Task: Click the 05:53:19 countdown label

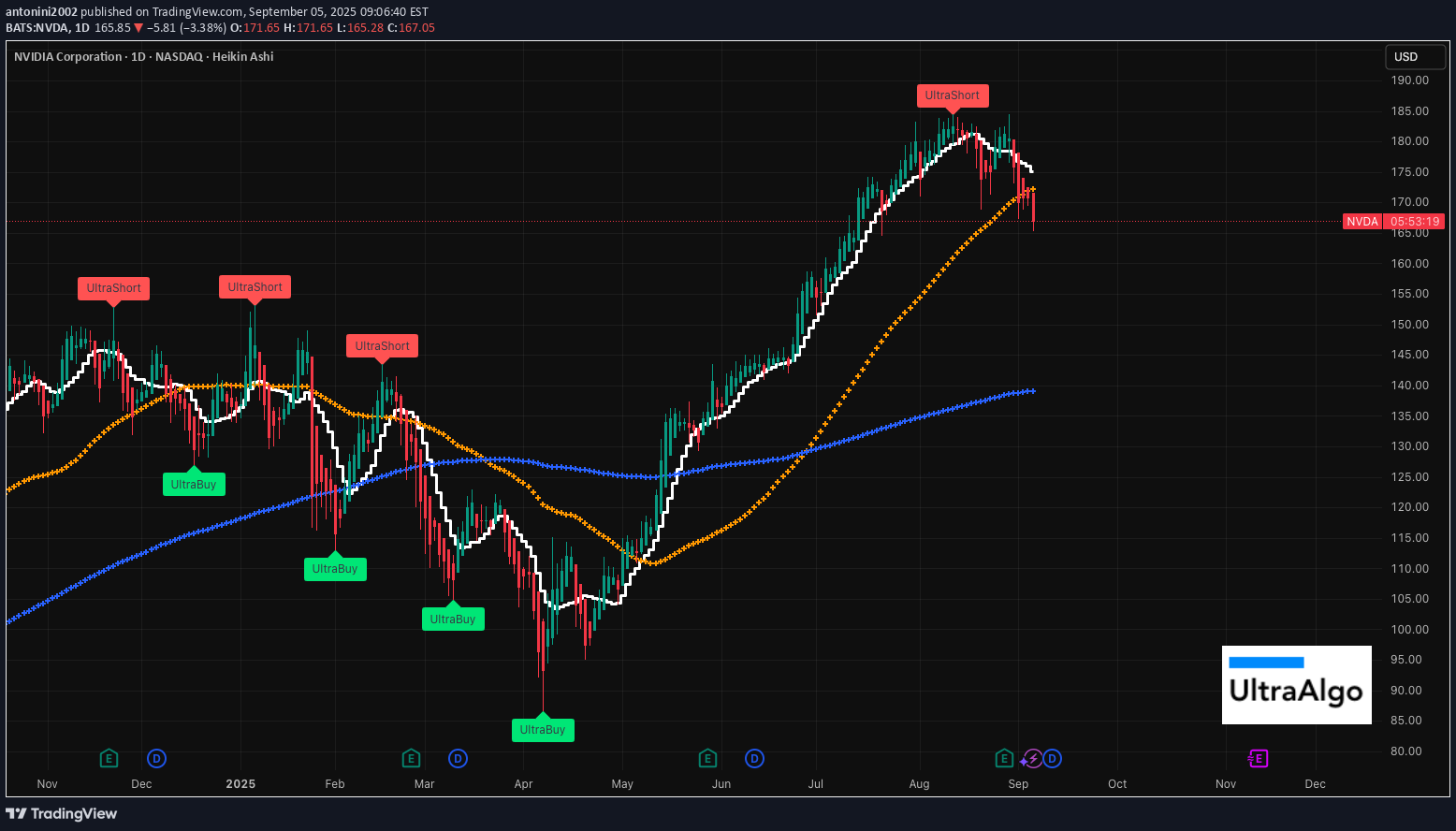Action: (x=1415, y=222)
